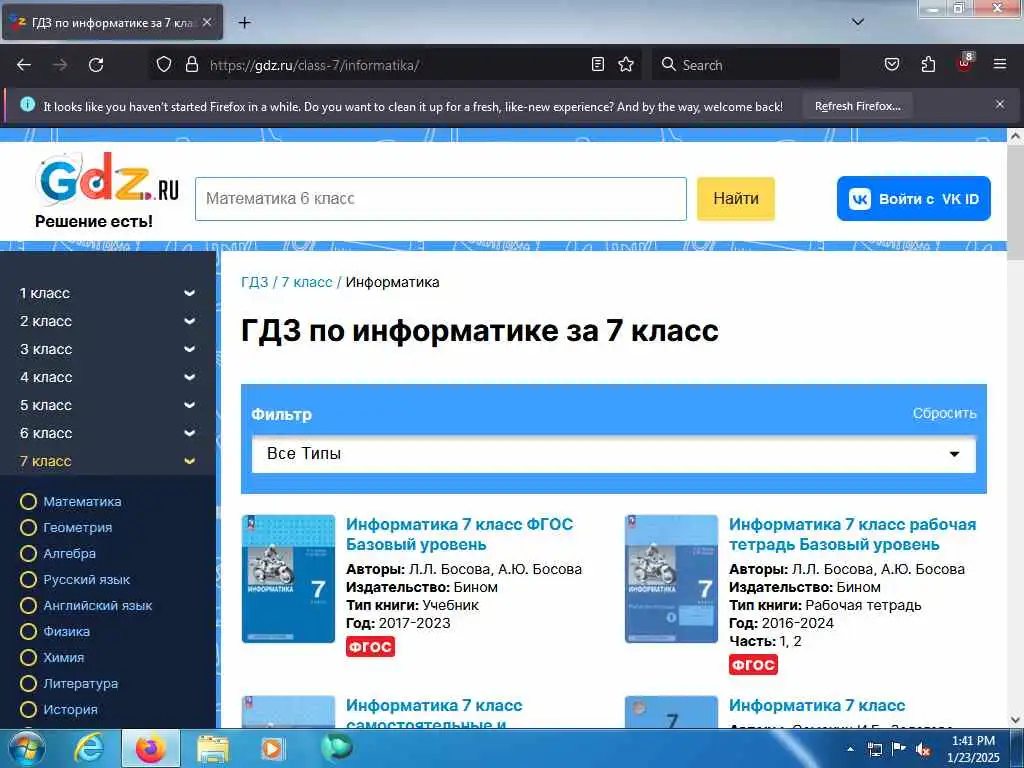The image size is (1024, 768).
Task: Click the Сбросить filter reset link
Action: (x=944, y=413)
